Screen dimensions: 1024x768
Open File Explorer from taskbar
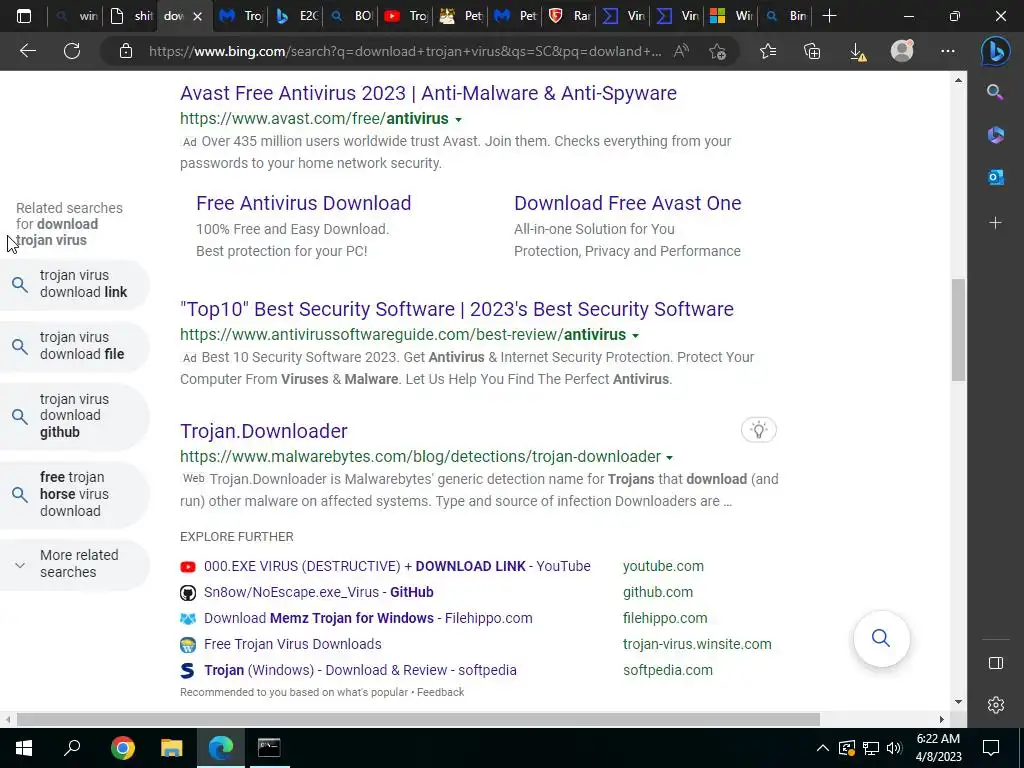coord(171,747)
